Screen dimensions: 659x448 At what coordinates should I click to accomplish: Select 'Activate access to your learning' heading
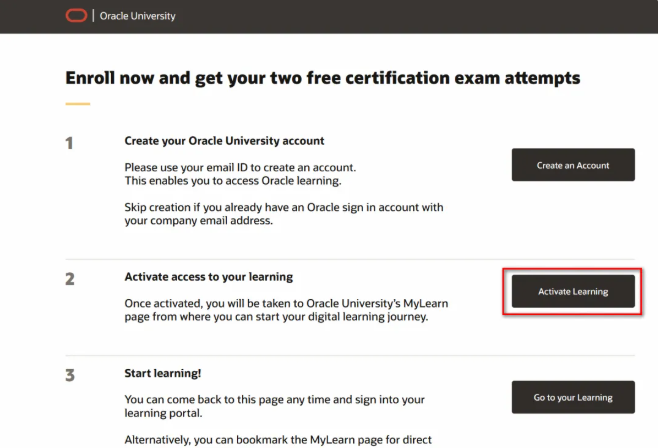[x=208, y=277]
